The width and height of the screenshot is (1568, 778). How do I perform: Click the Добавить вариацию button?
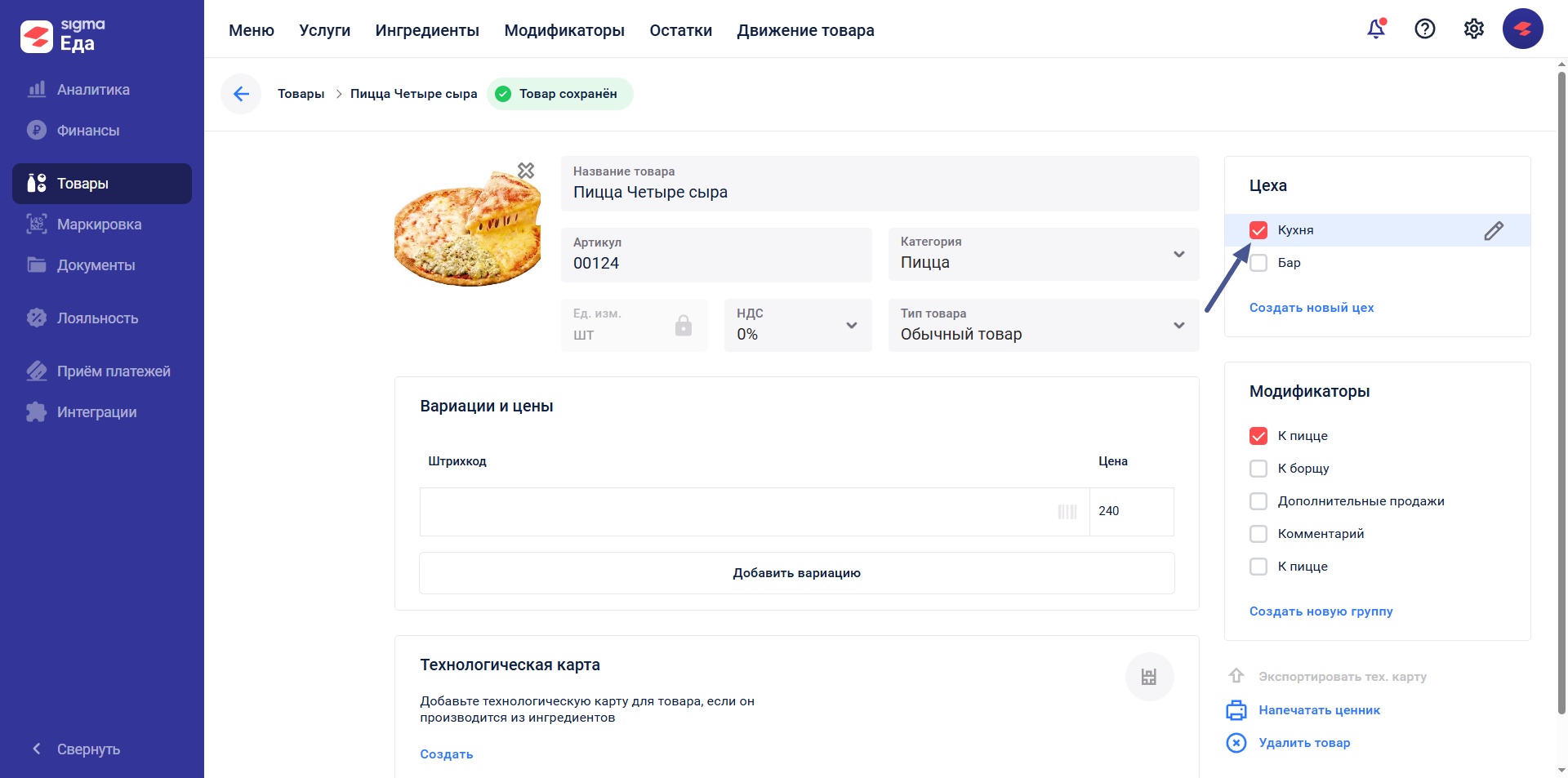coord(796,573)
